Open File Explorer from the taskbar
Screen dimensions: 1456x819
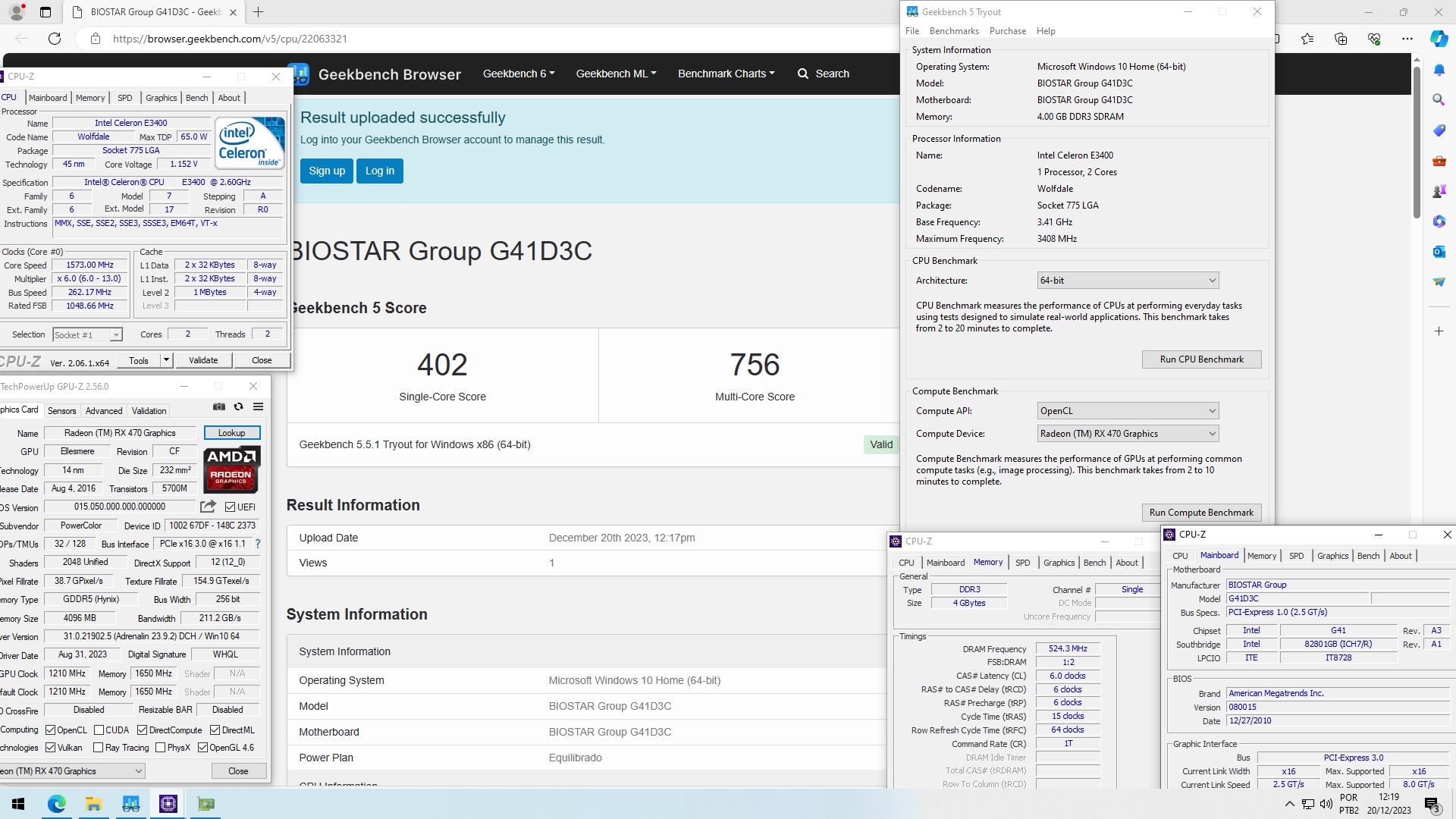coord(93,804)
